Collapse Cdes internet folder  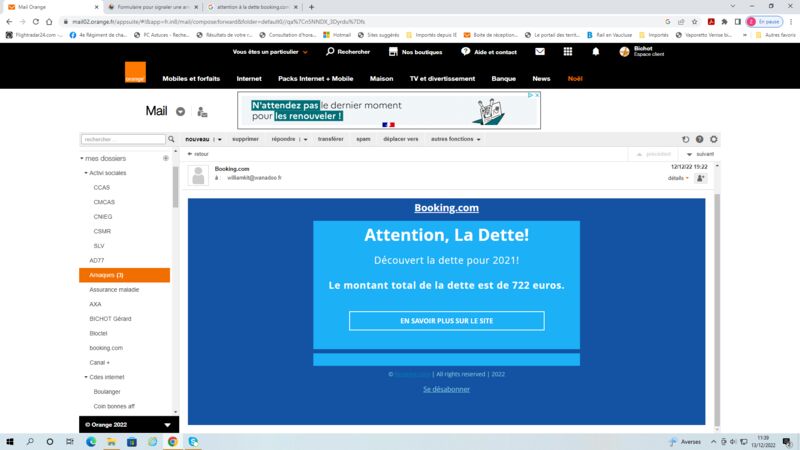click(86, 377)
